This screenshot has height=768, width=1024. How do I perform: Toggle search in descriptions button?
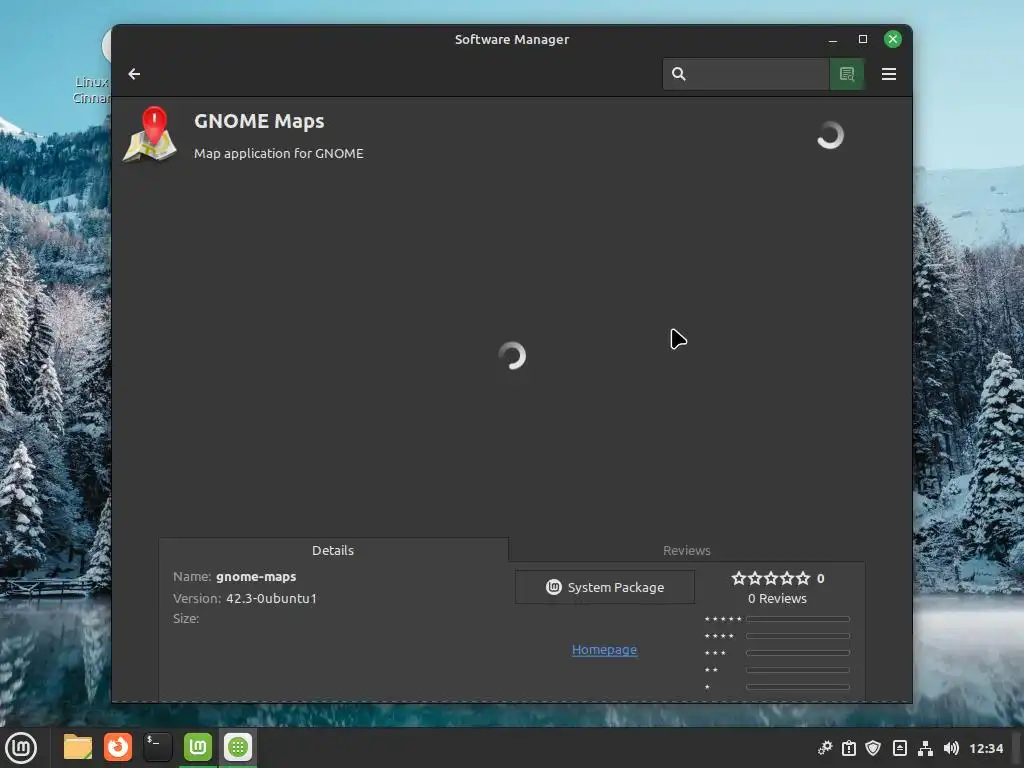(x=847, y=74)
